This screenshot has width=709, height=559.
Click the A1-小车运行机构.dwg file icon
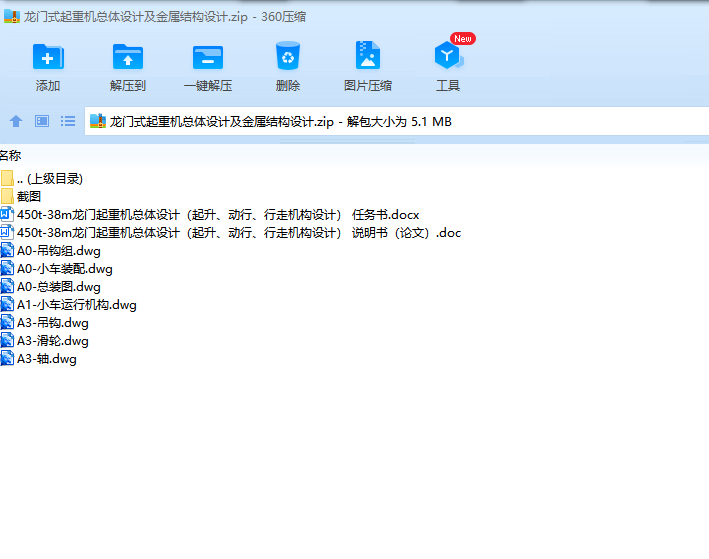click(x=7, y=305)
